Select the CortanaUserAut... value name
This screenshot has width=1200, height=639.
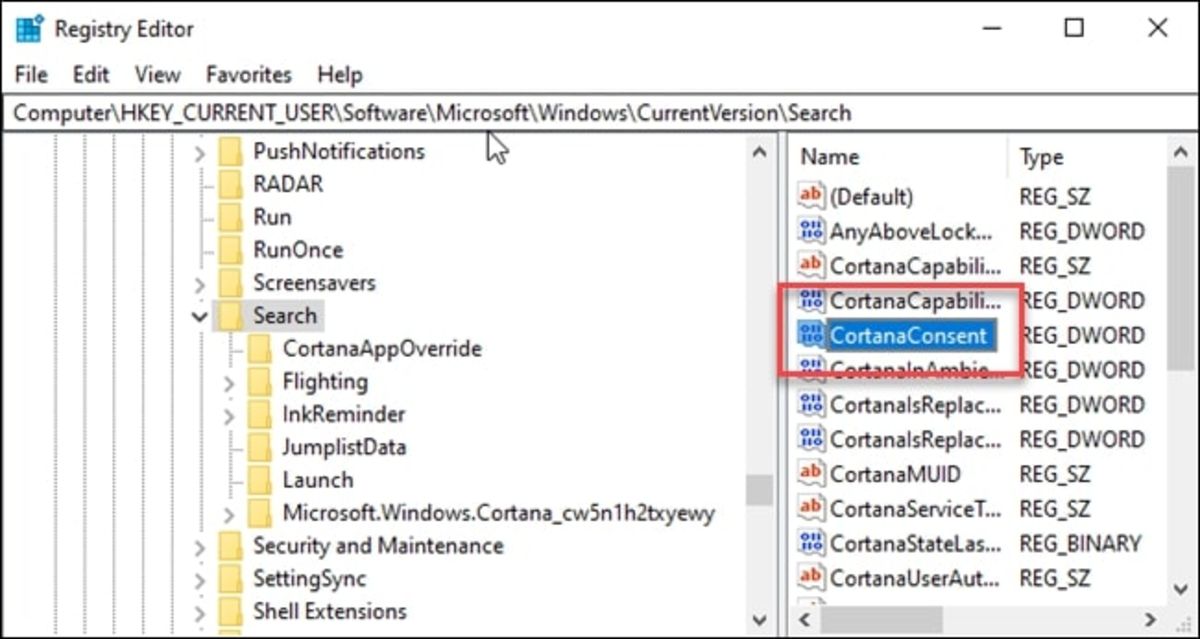(x=916, y=578)
